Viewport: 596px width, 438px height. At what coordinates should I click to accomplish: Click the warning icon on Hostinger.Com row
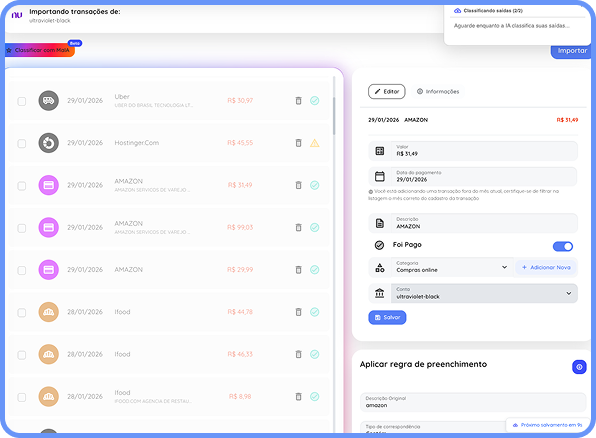tap(314, 143)
